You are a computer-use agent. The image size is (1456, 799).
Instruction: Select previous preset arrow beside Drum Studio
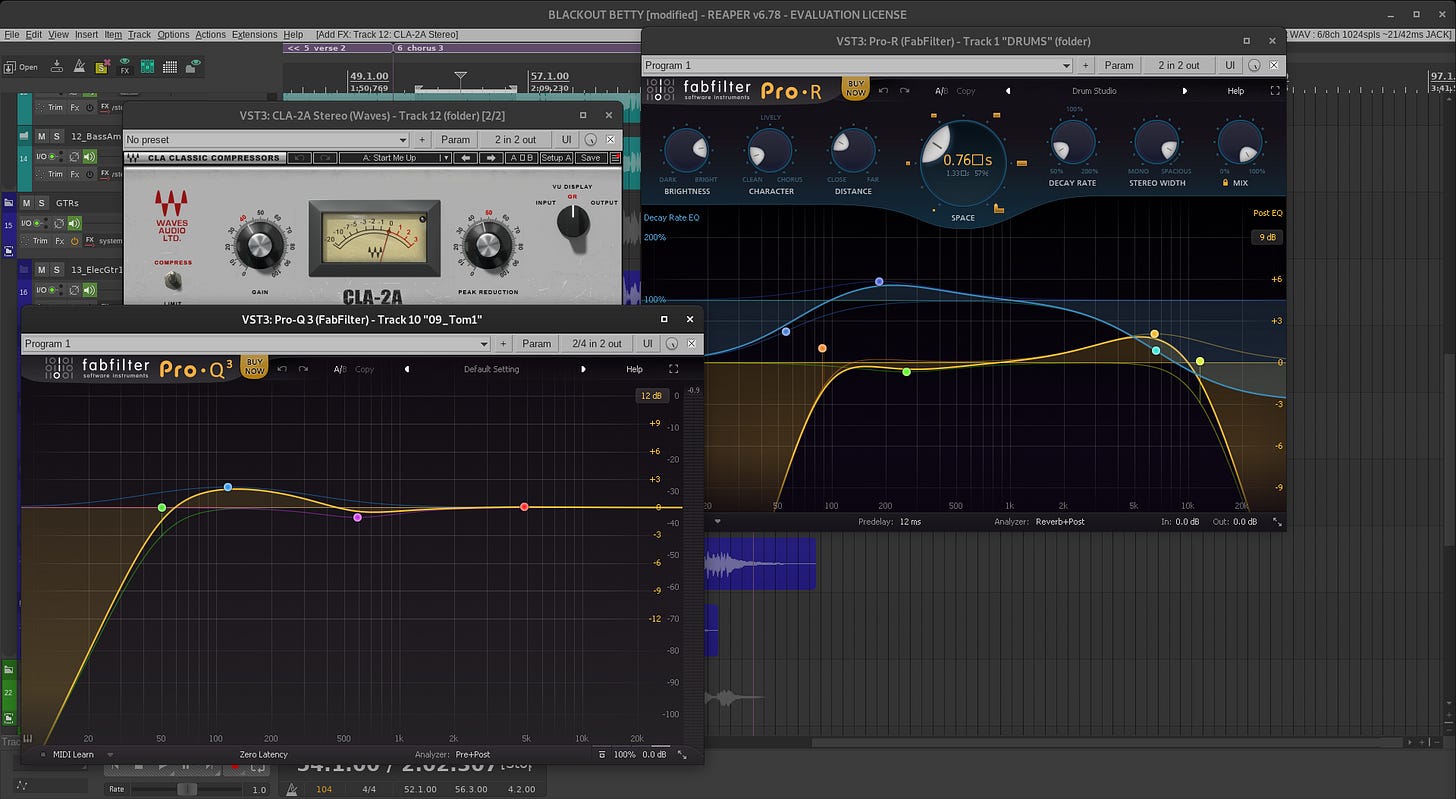click(x=1008, y=91)
